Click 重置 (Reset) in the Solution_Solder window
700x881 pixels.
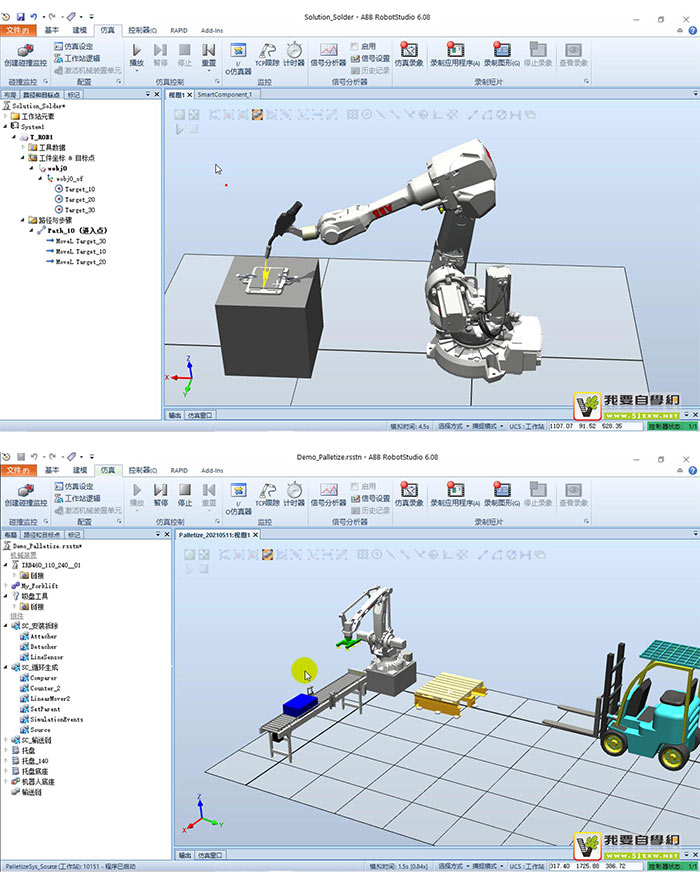[x=208, y=55]
